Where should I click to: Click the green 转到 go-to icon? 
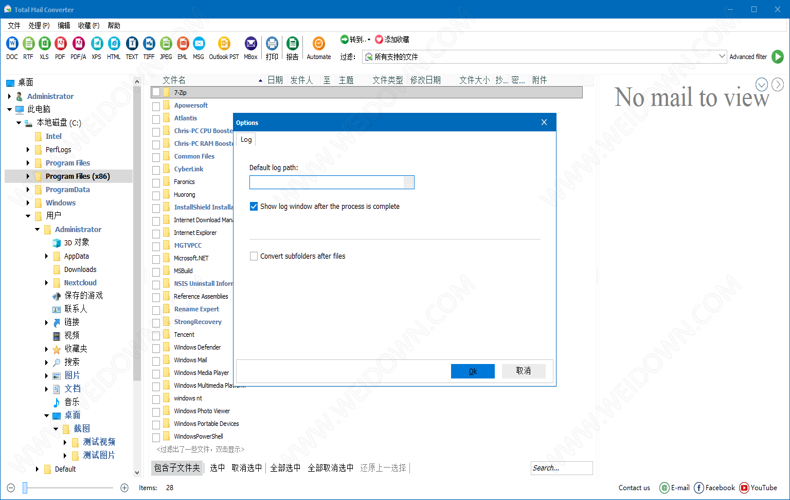[x=345, y=39]
